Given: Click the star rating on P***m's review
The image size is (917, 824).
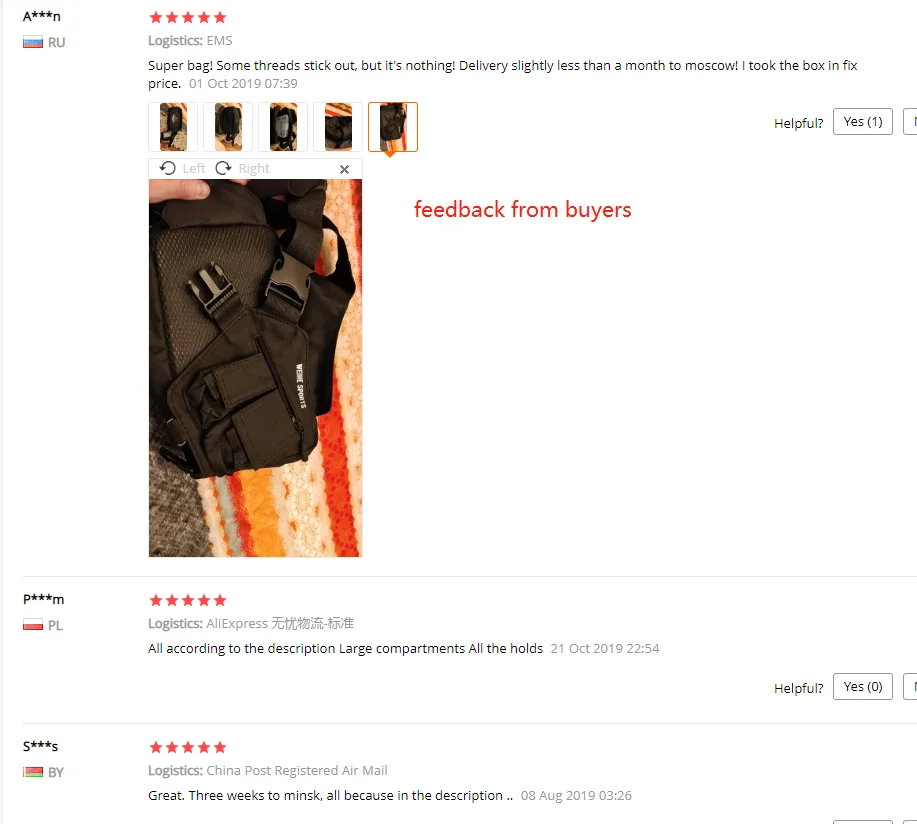Looking at the screenshot, I should [x=188, y=601].
